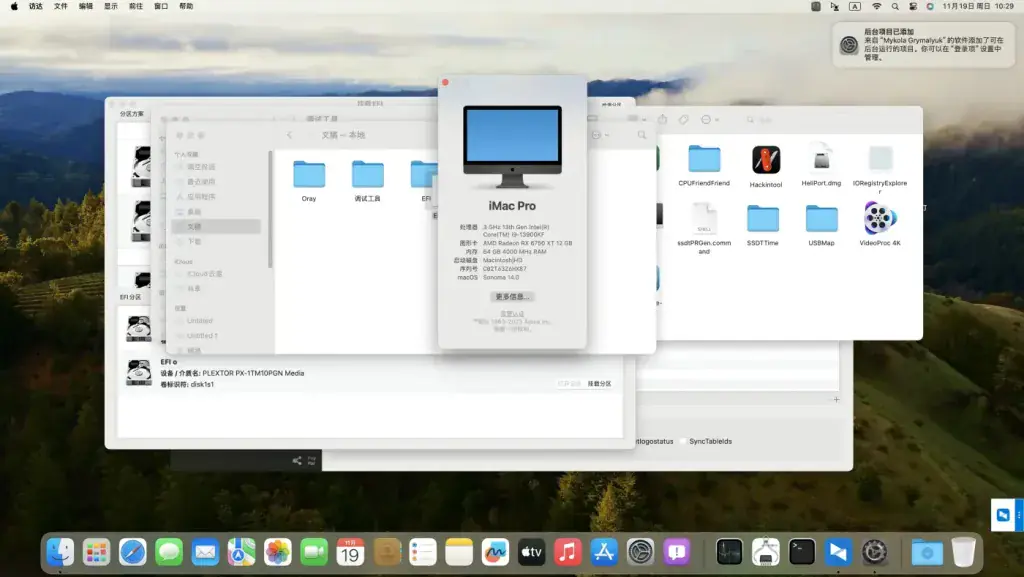This screenshot has height=577, width=1024.
Task: Click the back arrow in the front Finder window
Action: 289,134
